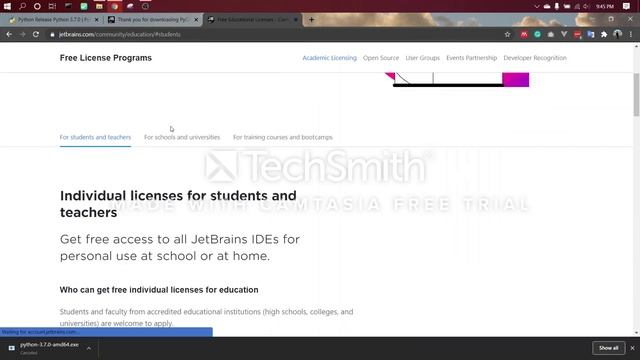Reload the current page
640x360 pixels.
coord(36,35)
